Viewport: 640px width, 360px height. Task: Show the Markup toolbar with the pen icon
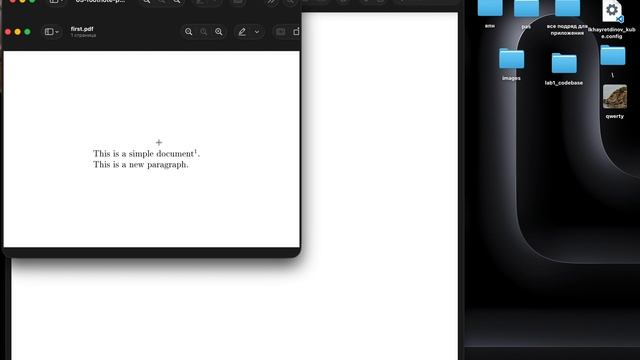point(242,32)
